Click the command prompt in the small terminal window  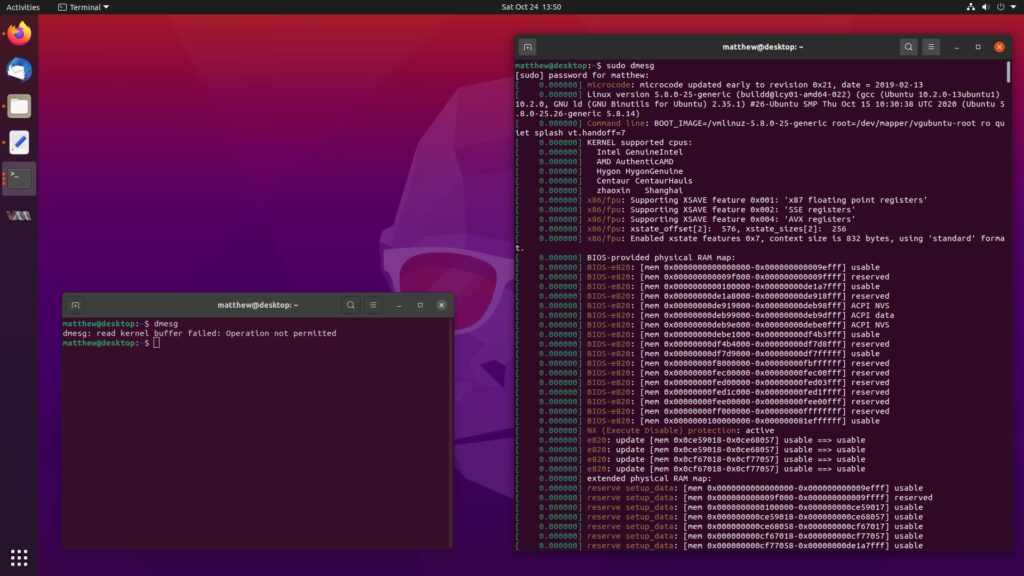click(x=156, y=343)
